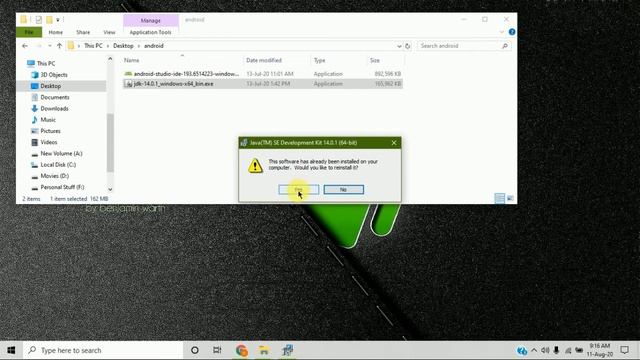Select Documents in navigation pane

coord(55,97)
